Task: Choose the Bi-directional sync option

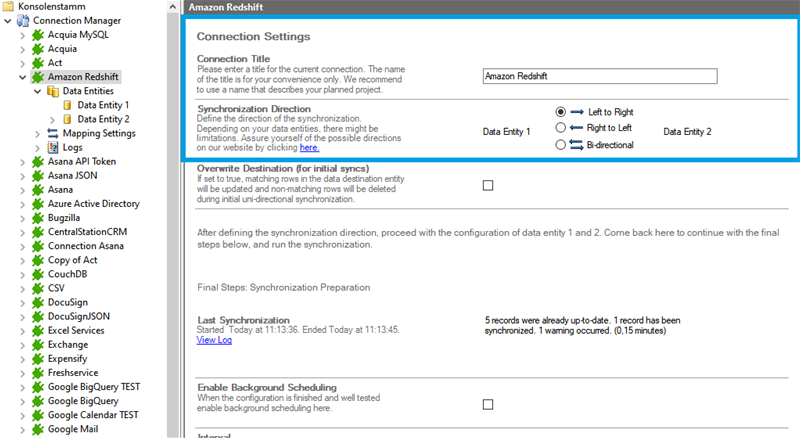Action: point(560,145)
